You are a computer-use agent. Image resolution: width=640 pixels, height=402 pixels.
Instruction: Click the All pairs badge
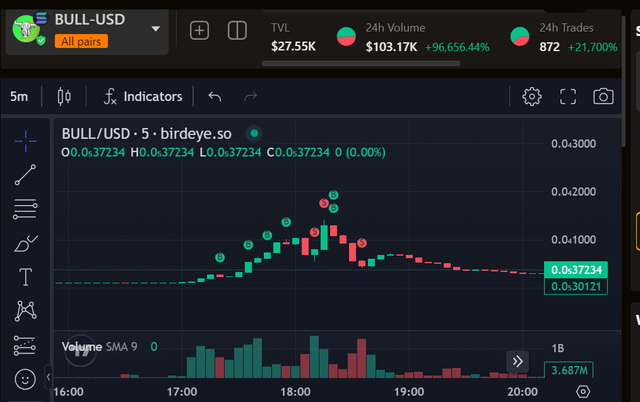81,41
